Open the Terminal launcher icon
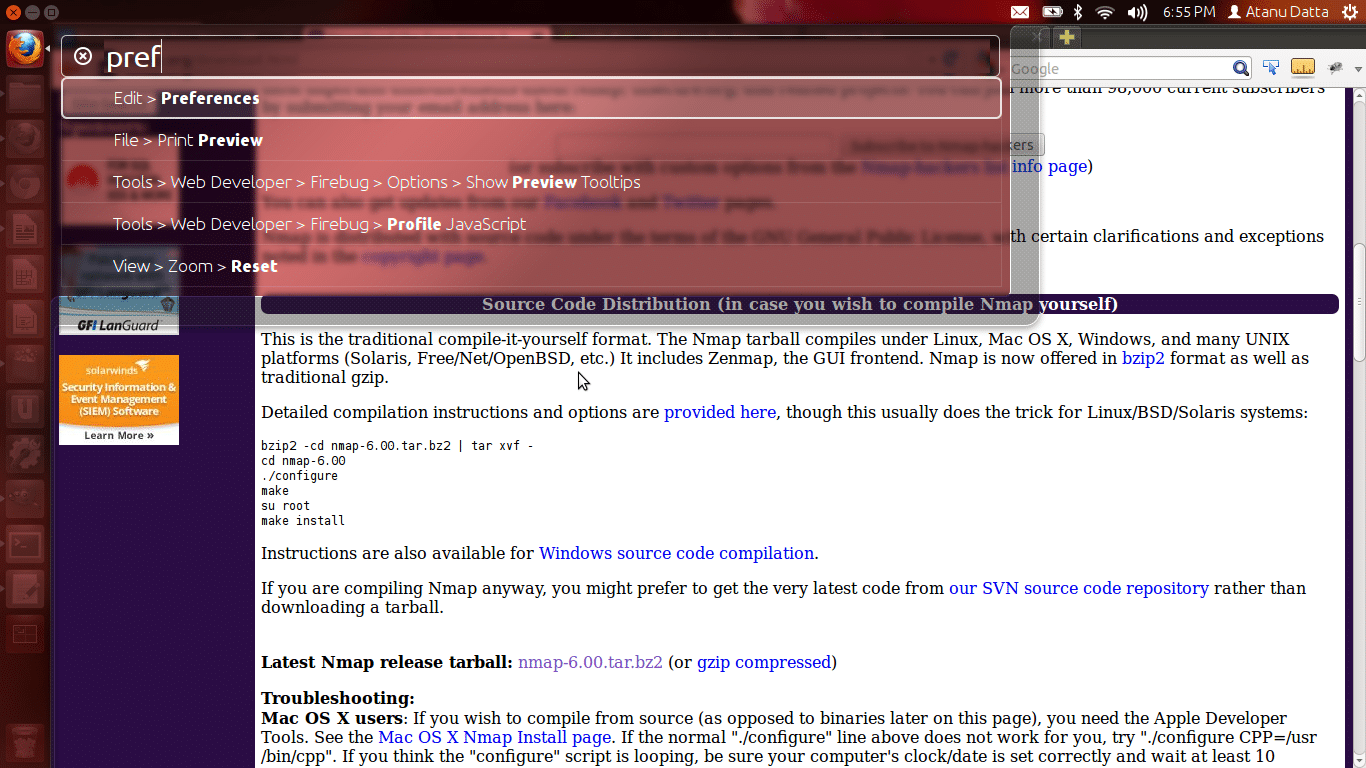Viewport: 1366px width, 768px height. tap(25, 544)
